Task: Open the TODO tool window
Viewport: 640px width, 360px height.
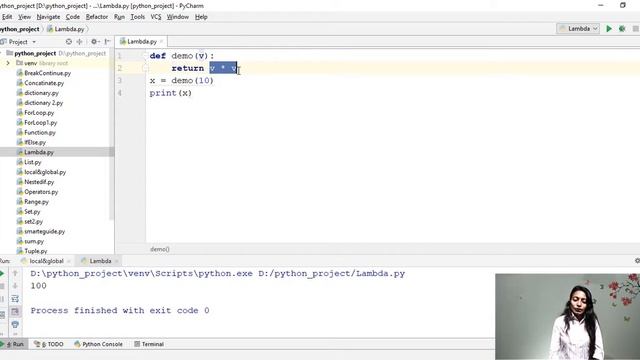Action: [x=49, y=344]
